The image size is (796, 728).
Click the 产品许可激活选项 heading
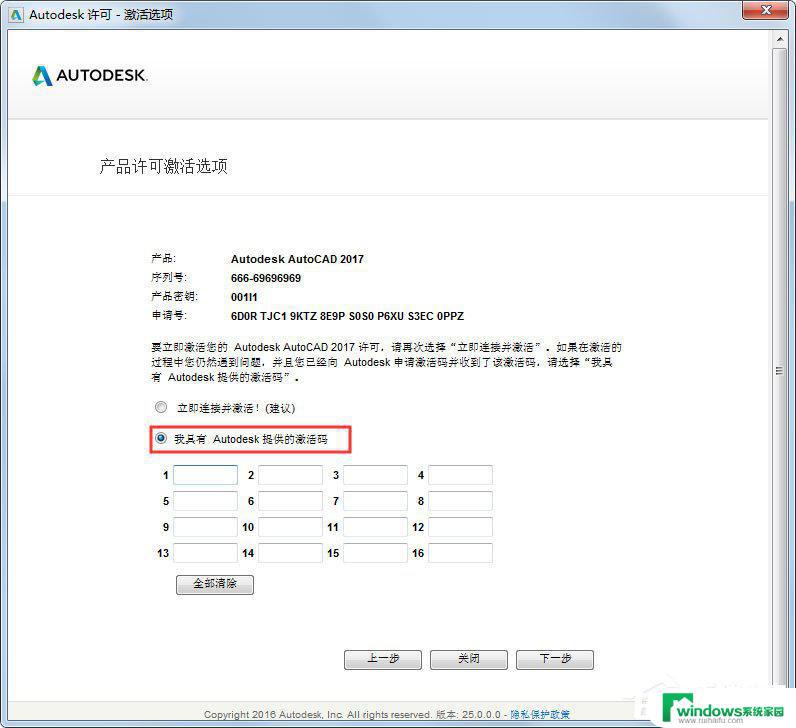tap(163, 167)
